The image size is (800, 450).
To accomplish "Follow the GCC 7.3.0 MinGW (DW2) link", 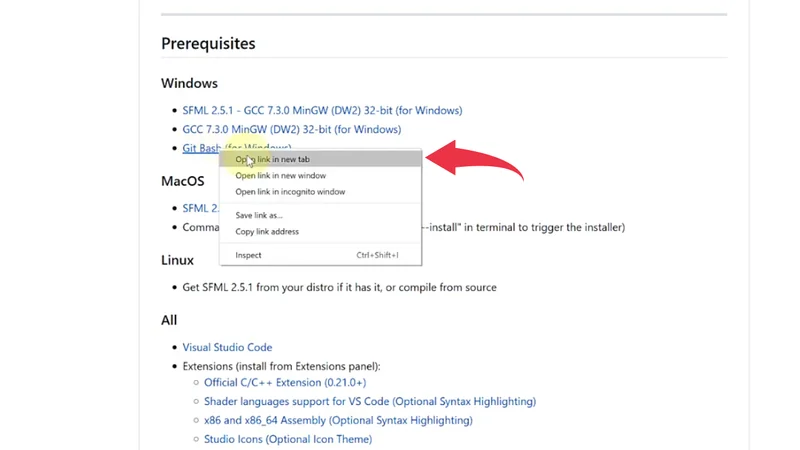I will 291,129.
